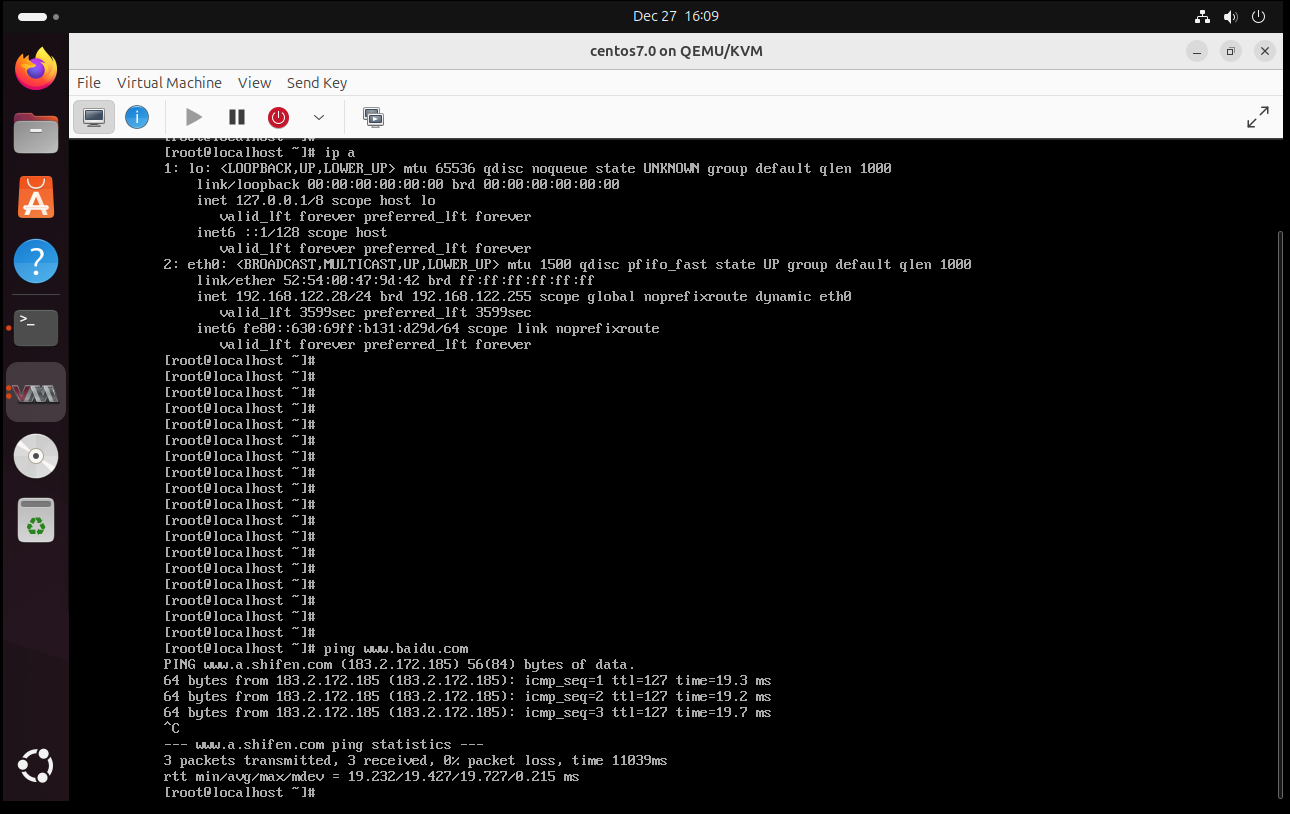Click the volume tray icon
The height and width of the screenshot is (814, 1290).
click(x=1231, y=16)
